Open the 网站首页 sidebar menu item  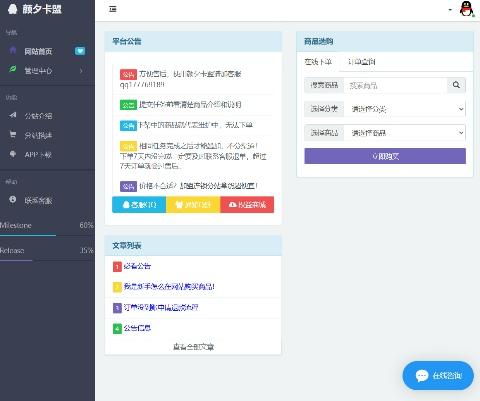pyautogui.click(x=38, y=51)
